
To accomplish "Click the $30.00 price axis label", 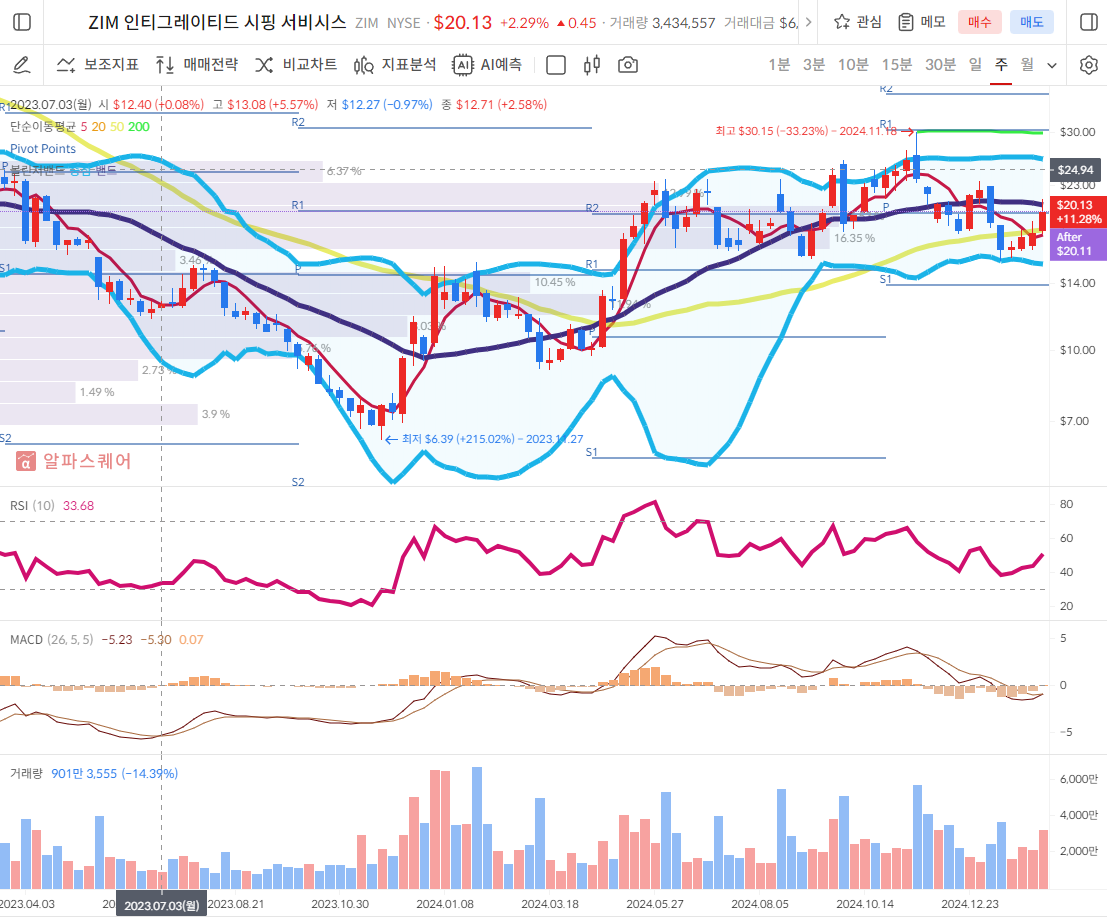I will [x=1077, y=132].
